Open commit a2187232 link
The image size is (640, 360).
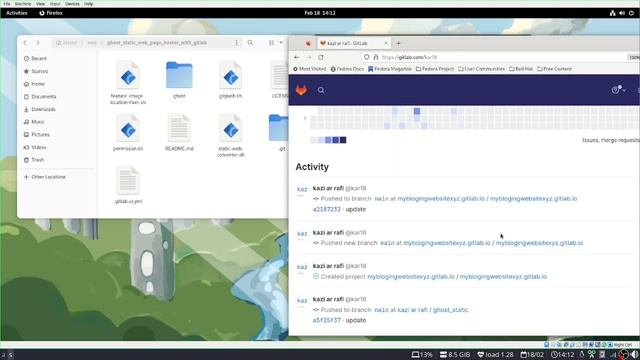point(327,209)
